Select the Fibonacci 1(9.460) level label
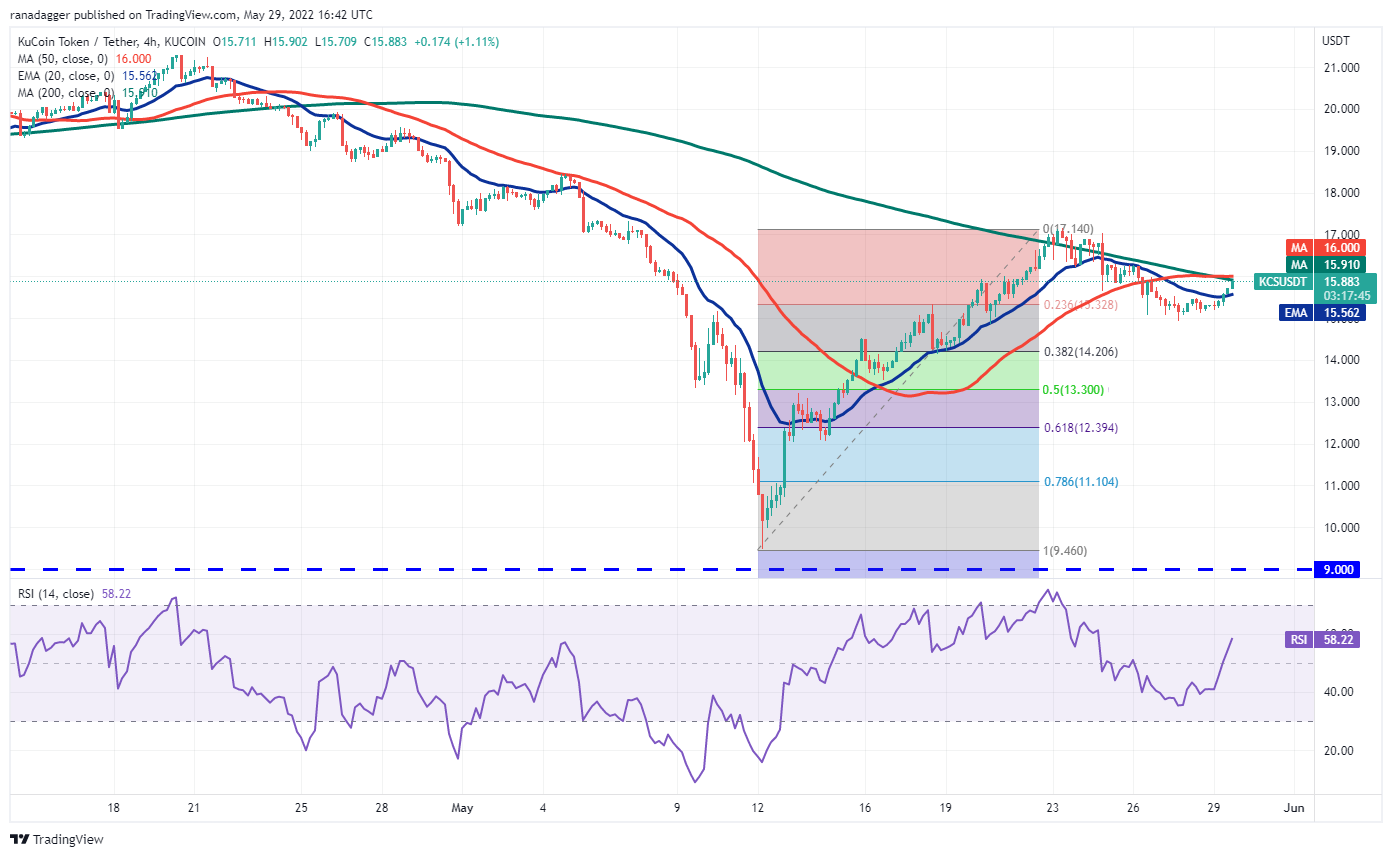The image size is (1392, 857). pos(1065,551)
